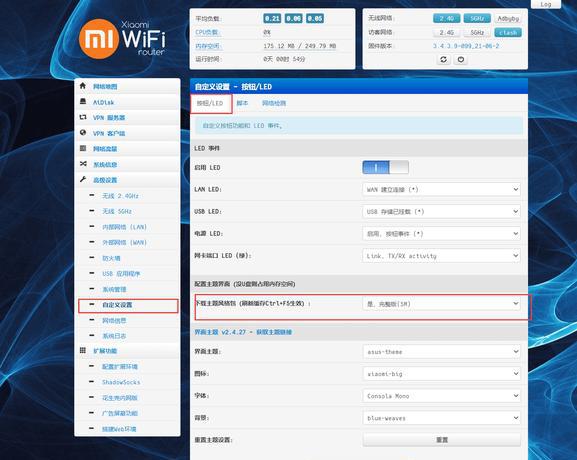Click the Xiaomi MI WiFi router logo
The height and width of the screenshot is (460, 577).
[122, 39]
